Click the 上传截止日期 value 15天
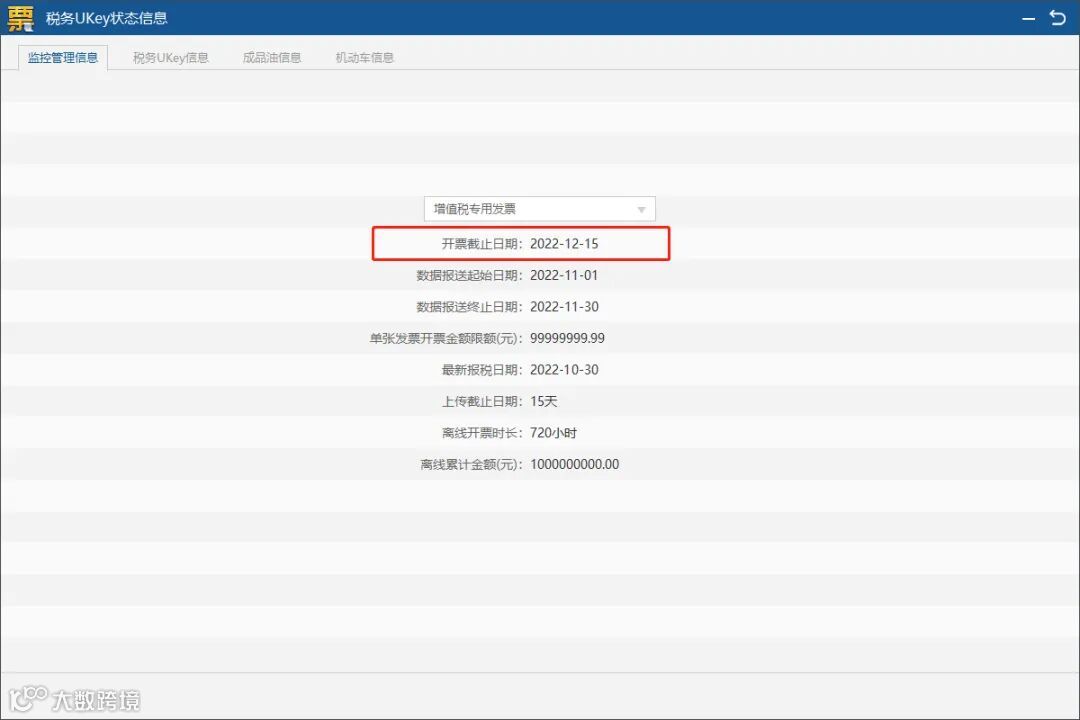This screenshot has height=720, width=1080. point(543,402)
